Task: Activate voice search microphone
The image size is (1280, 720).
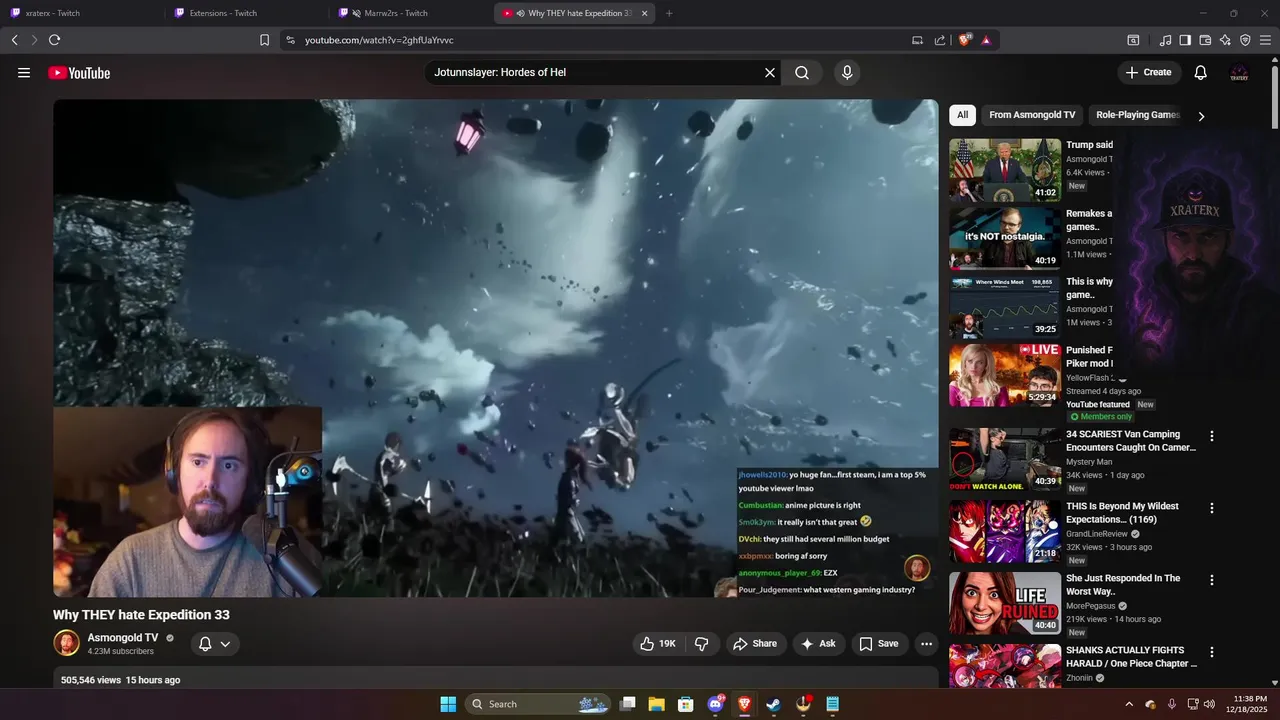Action: [847, 72]
